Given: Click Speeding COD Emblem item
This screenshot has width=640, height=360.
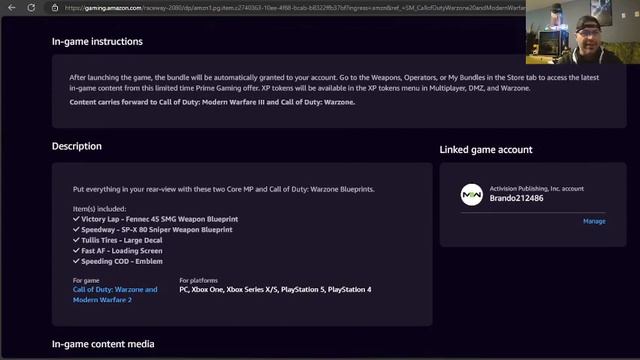Looking at the screenshot, I should tap(122, 262).
